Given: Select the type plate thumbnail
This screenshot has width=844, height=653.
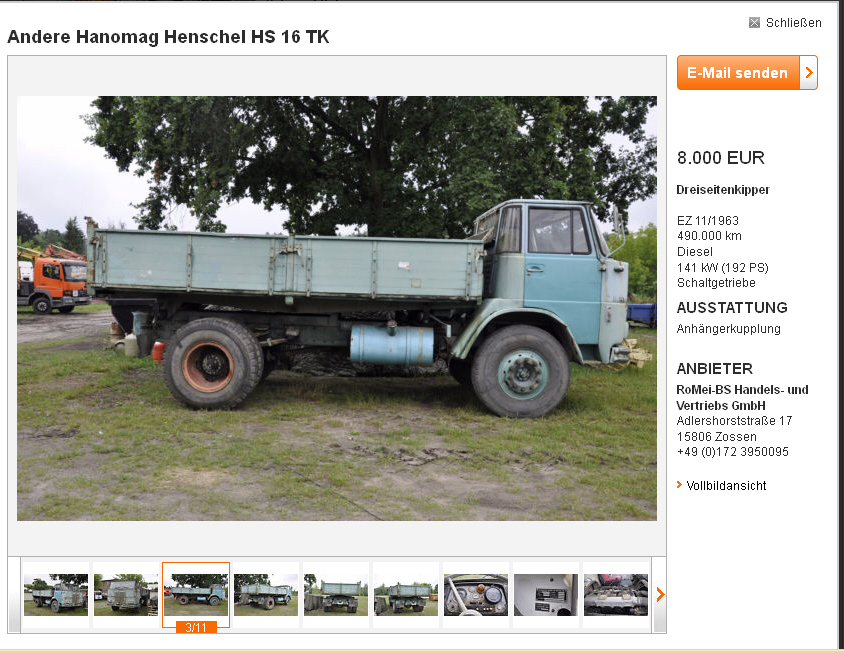Looking at the screenshot, I should coord(546,595).
